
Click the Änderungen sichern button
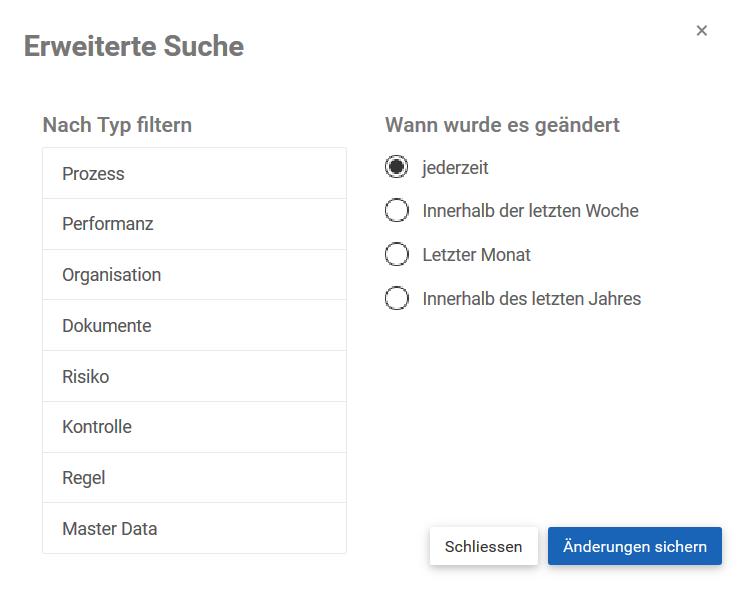(634, 547)
